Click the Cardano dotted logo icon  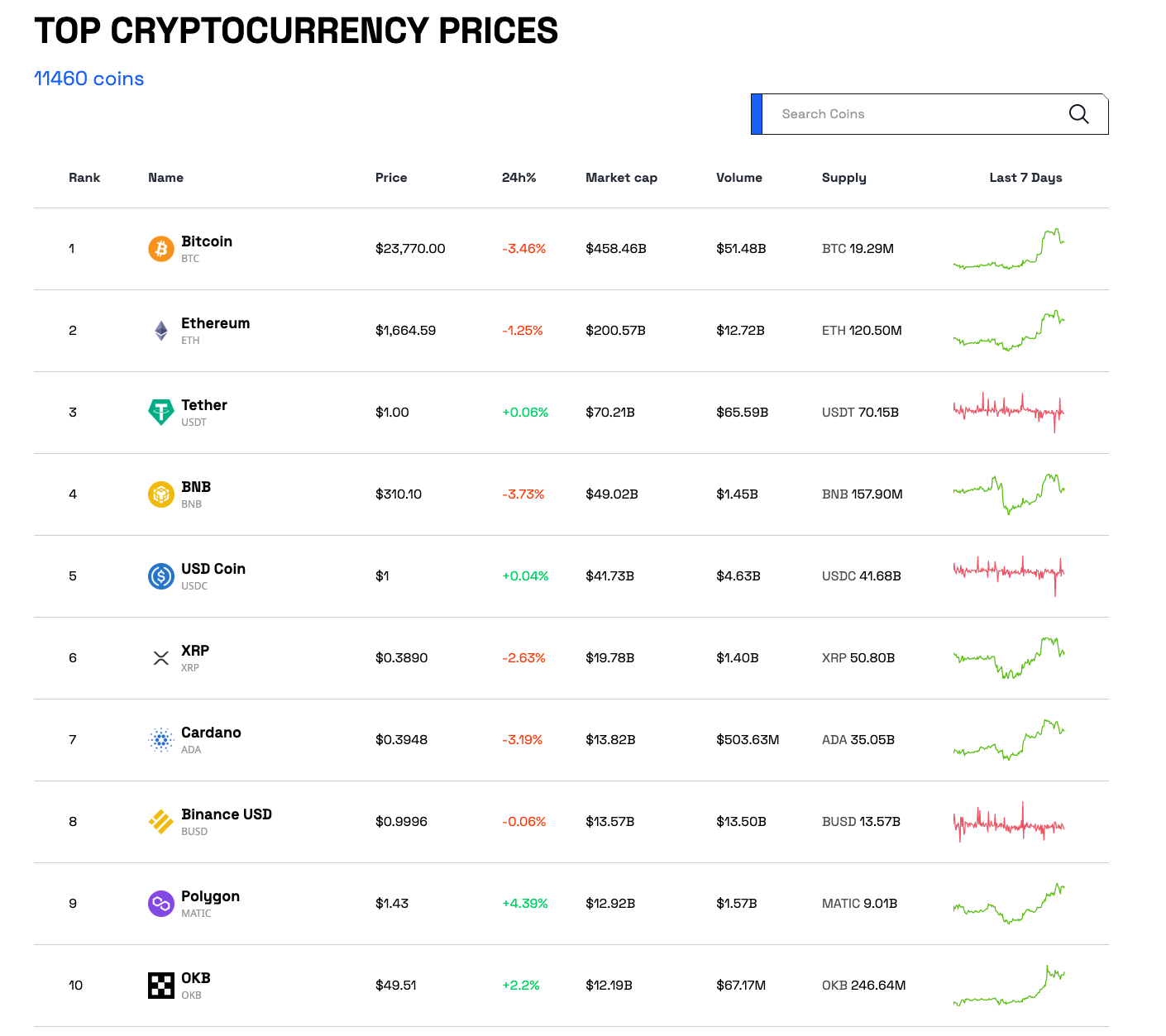pyautogui.click(x=160, y=740)
